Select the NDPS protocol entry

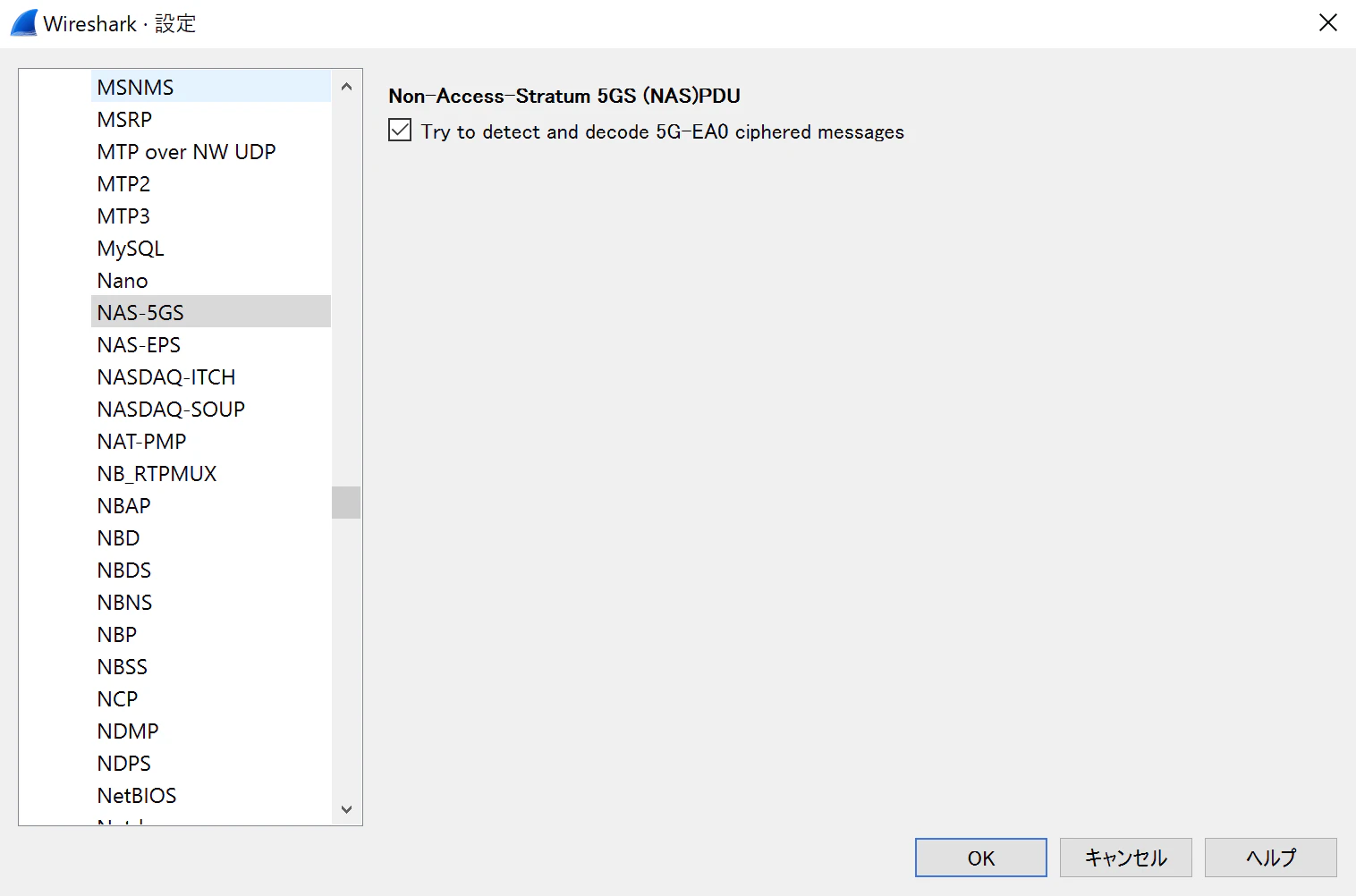point(211,763)
